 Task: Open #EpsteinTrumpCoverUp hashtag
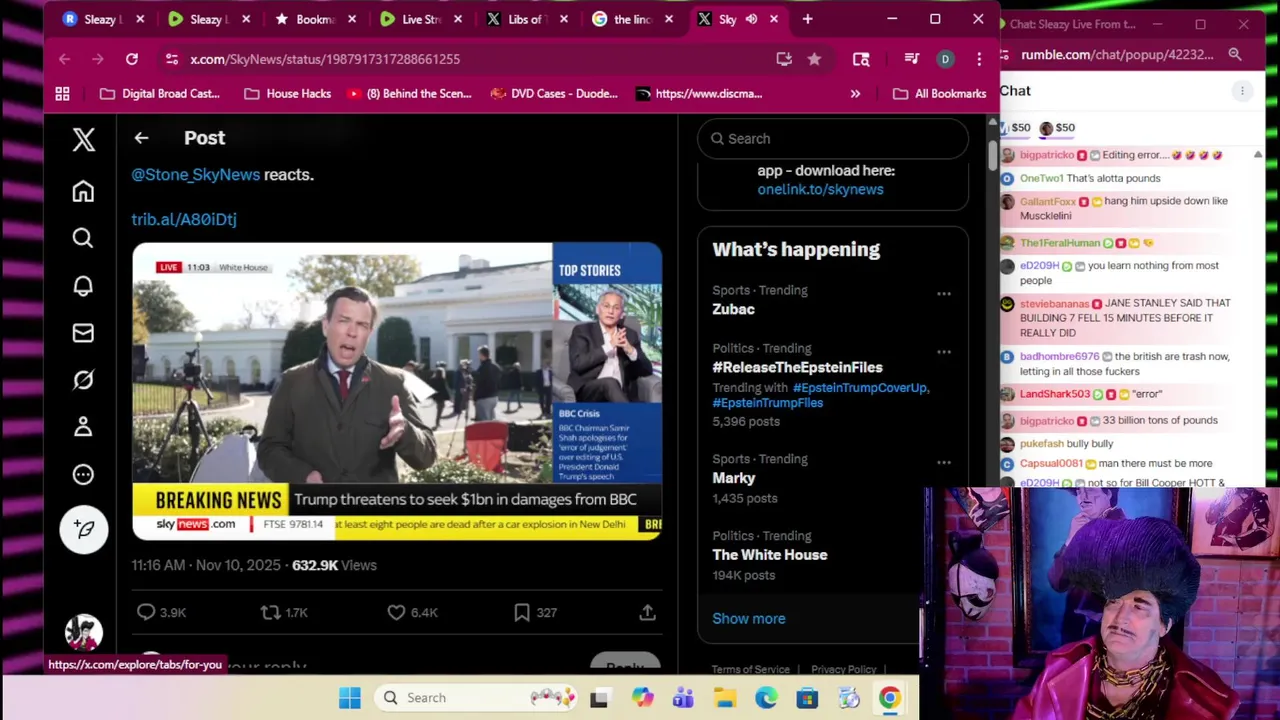(x=860, y=387)
